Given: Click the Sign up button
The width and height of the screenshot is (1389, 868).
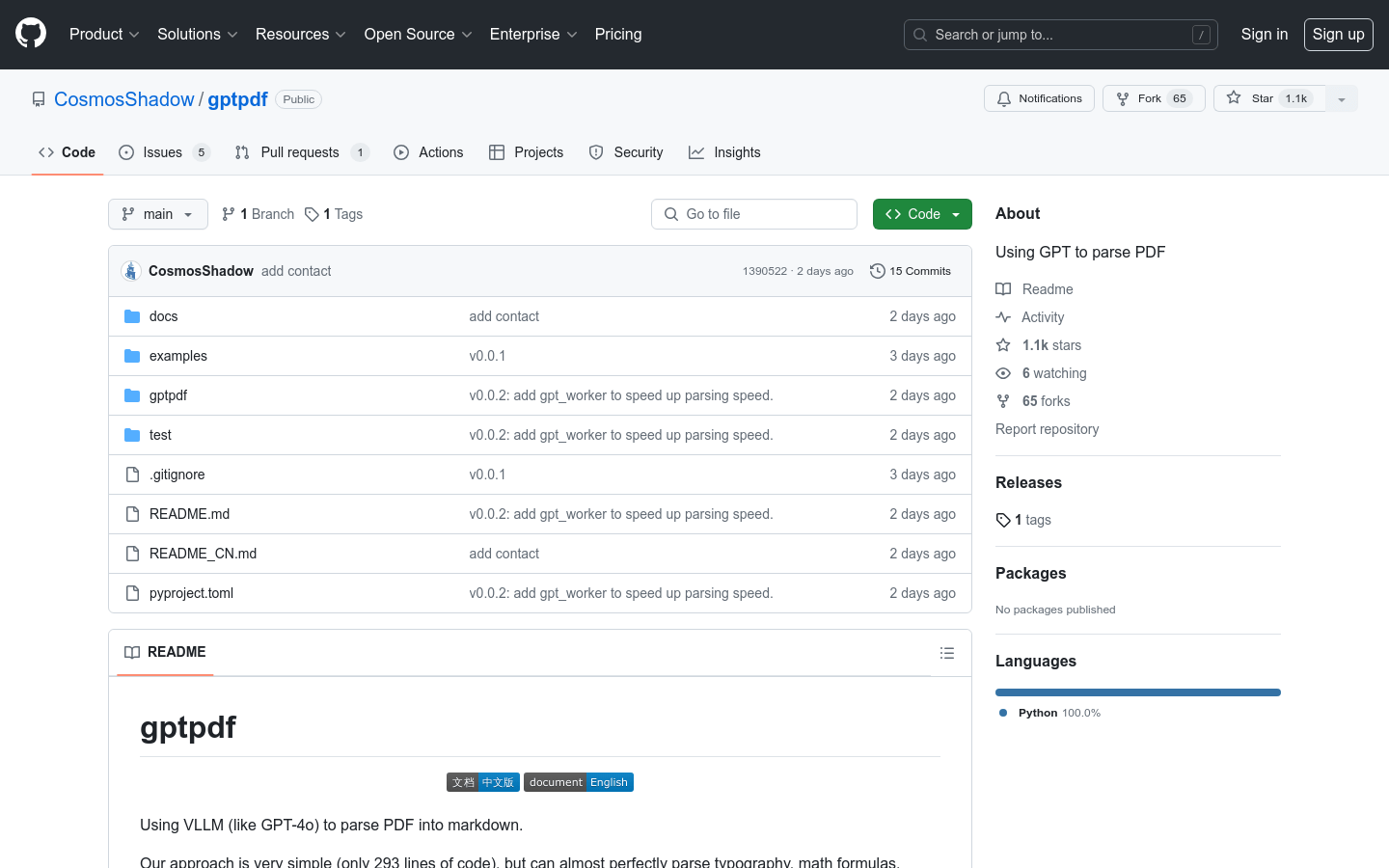Looking at the screenshot, I should tap(1338, 35).
